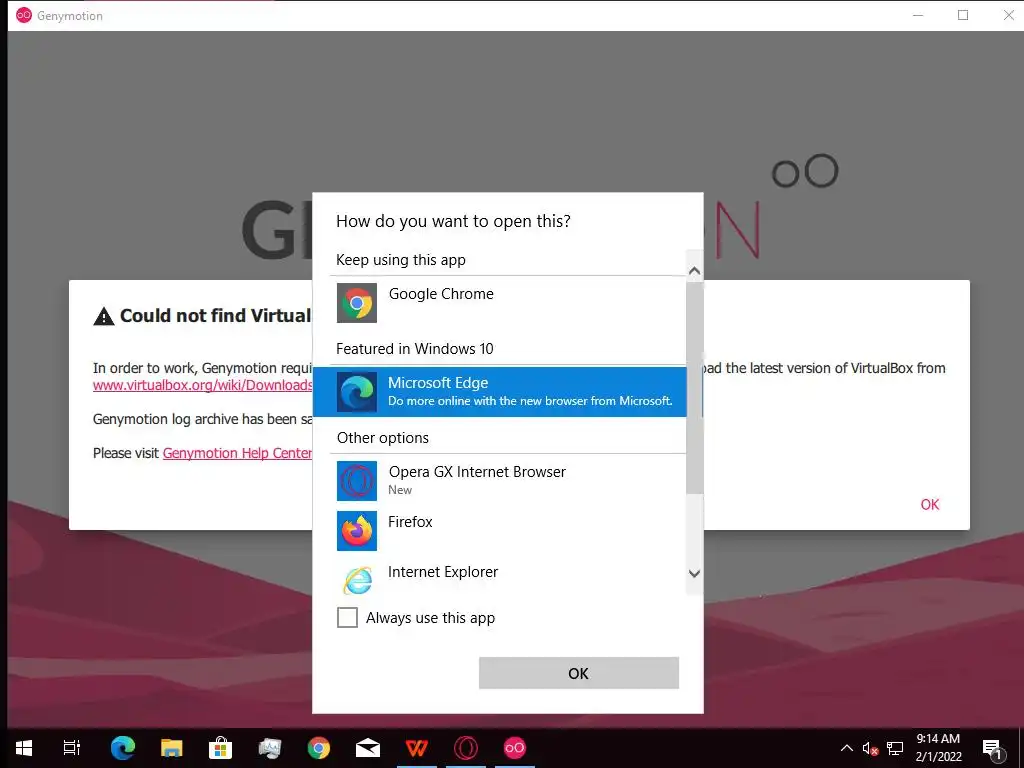Image resolution: width=1024 pixels, height=768 pixels.
Task: Select the Microsoft Edge label
Action: point(438,383)
